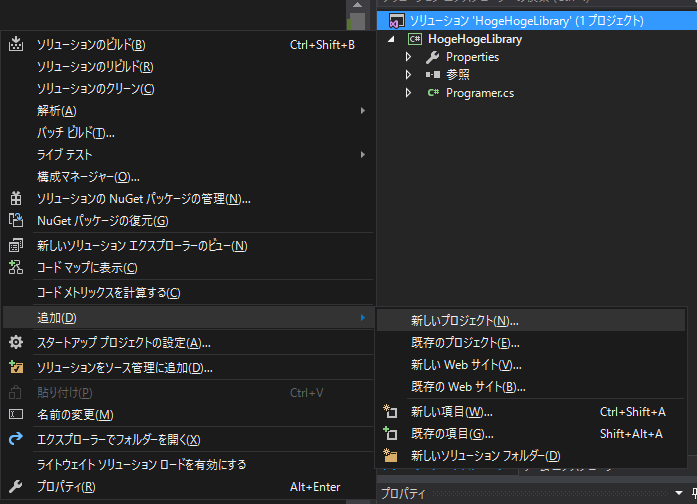
Task: Click the wrench icon beside プロパティ(R)
Action: 16,486
